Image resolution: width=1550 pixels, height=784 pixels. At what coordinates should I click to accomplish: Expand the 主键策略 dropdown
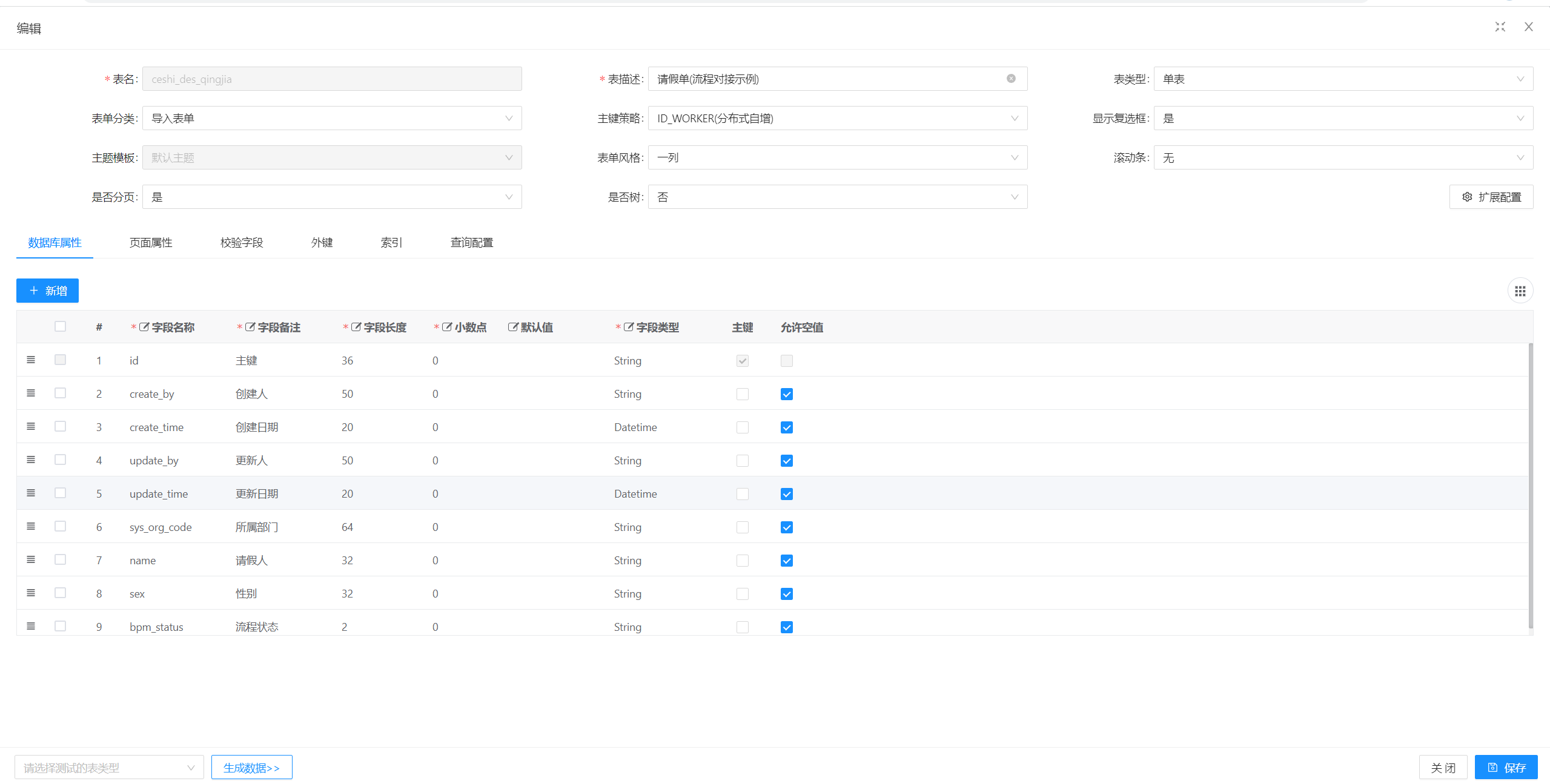coord(837,119)
